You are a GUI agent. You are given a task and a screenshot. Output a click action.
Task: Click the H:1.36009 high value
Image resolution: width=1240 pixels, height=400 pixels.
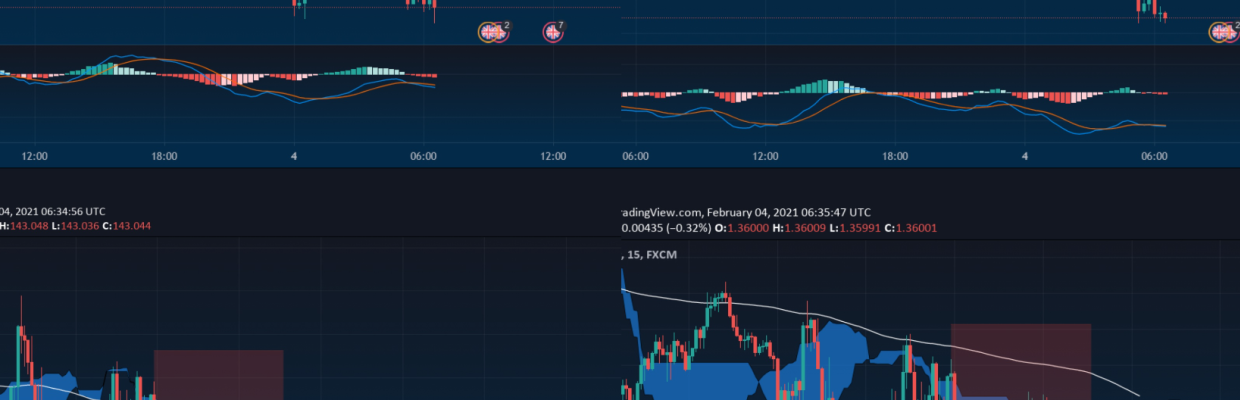(800, 228)
